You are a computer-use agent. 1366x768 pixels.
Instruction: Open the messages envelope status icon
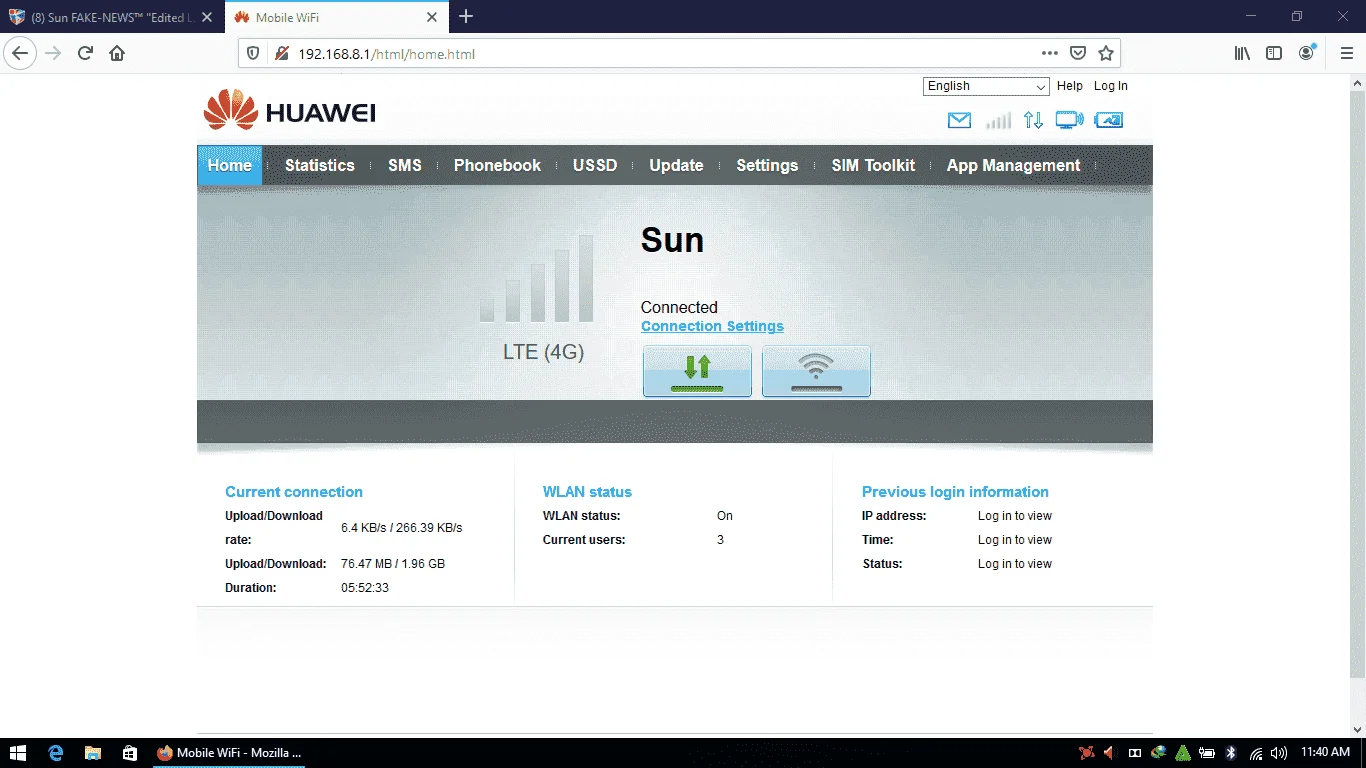(x=959, y=120)
